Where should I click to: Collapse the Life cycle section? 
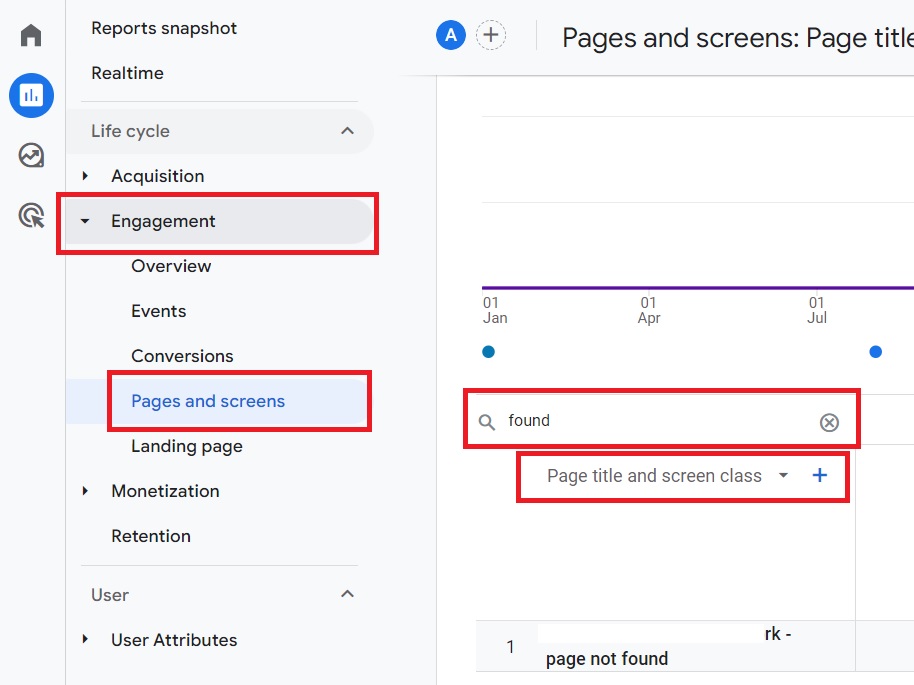point(347,131)
